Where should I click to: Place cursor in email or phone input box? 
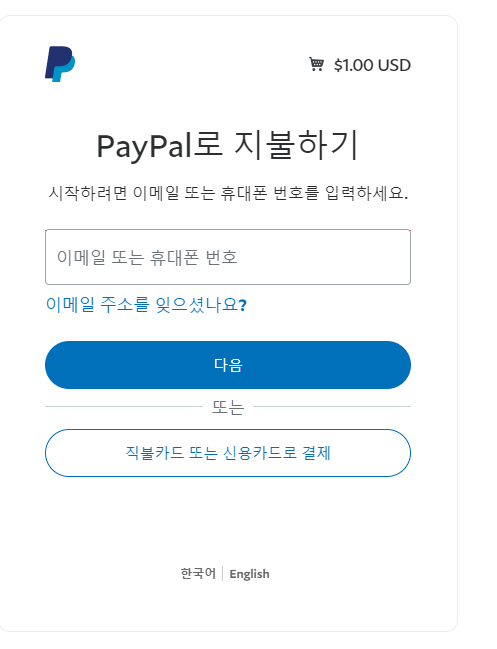(x=228, y=257)
